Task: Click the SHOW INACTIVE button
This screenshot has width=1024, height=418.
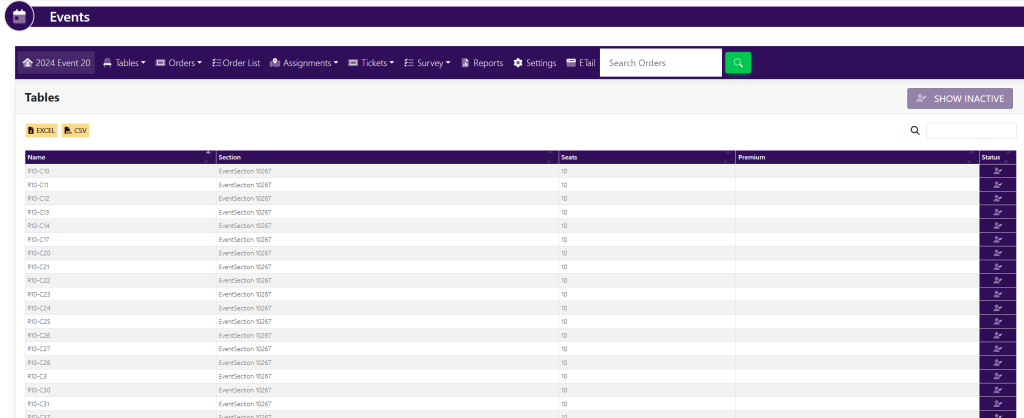Action: 960,98
